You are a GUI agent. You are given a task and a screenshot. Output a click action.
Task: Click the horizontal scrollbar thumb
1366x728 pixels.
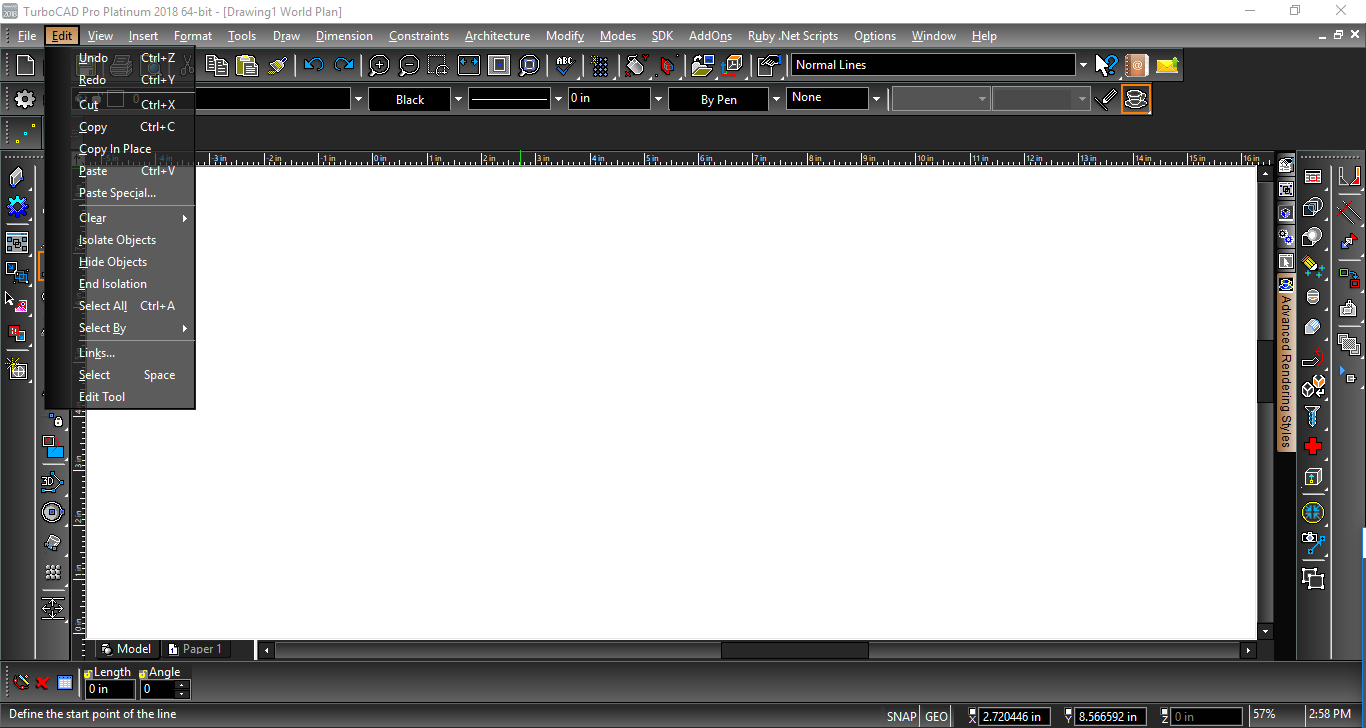coord(794,651)
